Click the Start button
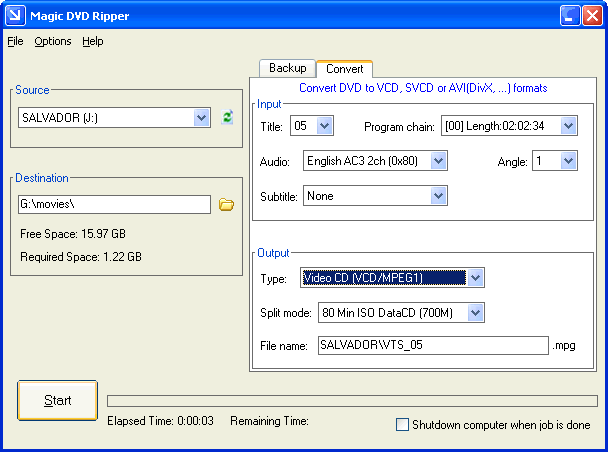 (x=57, y=400)
